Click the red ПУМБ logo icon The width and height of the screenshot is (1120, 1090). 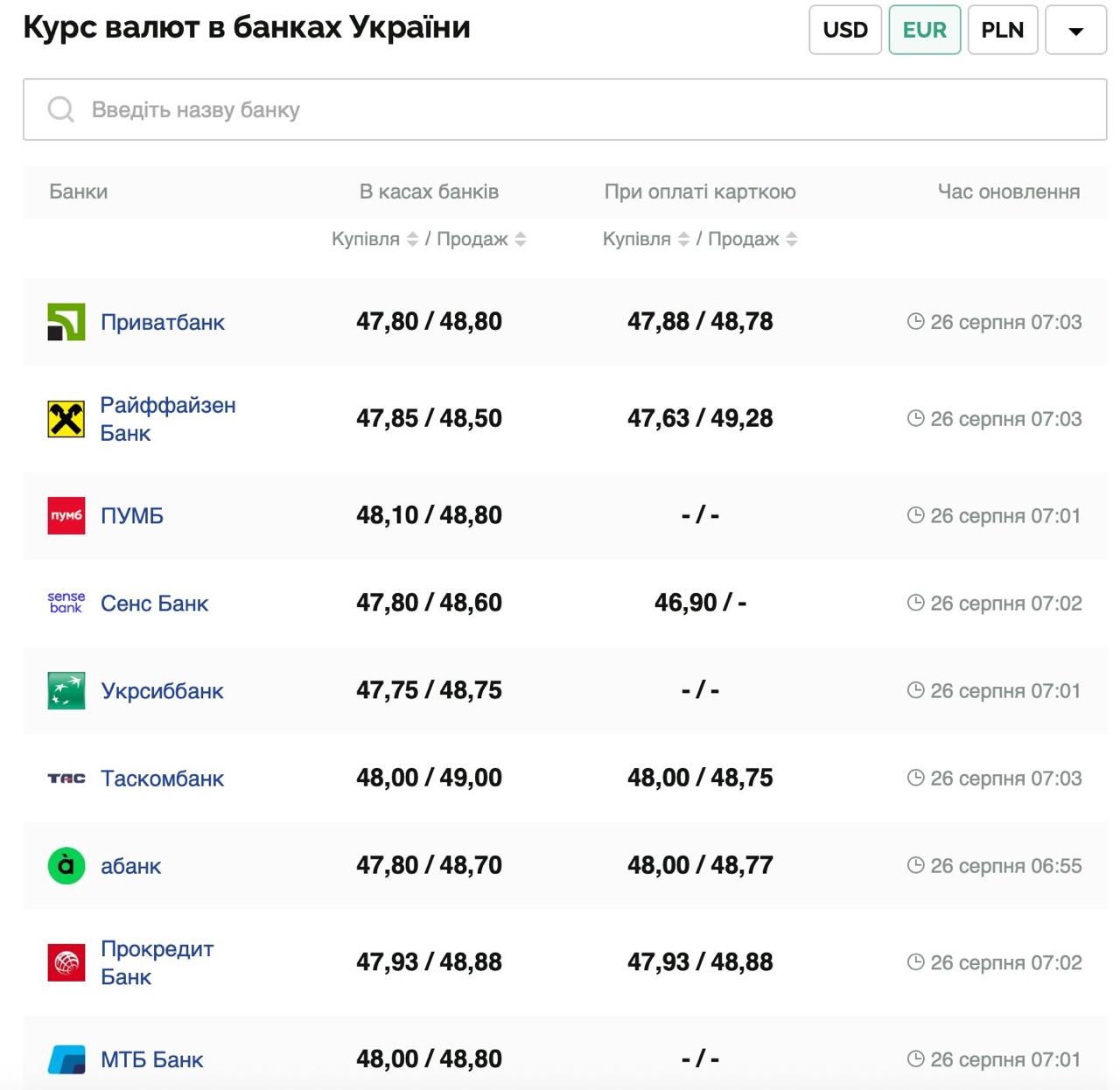click(x=66, y=515)
